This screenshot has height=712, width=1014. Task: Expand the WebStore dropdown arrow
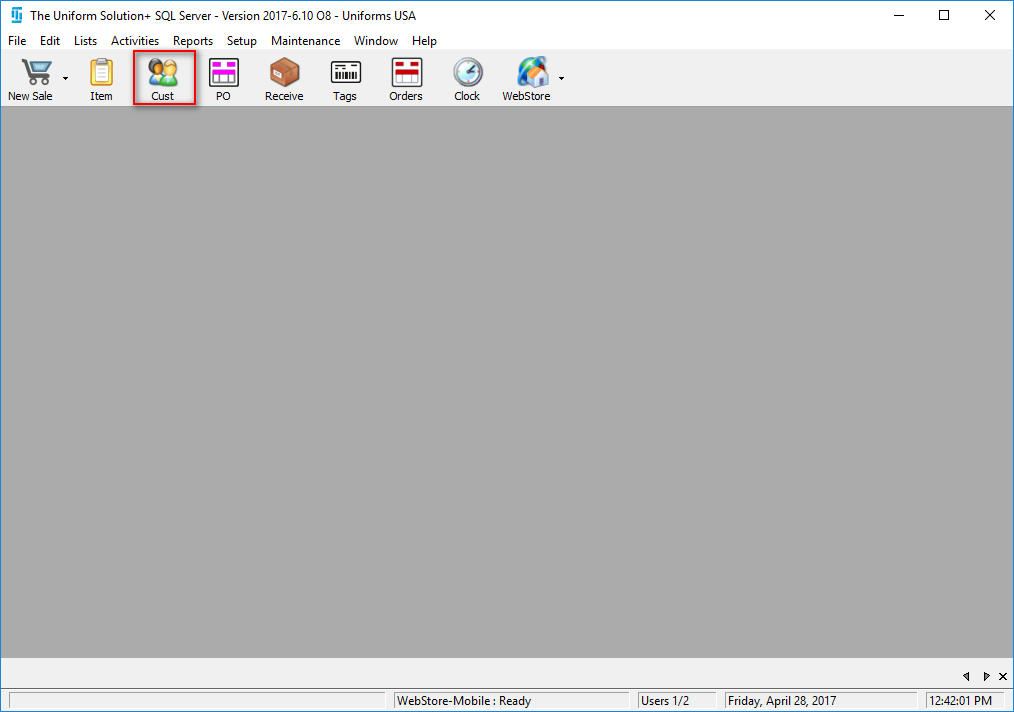click(x=561, y=78)
